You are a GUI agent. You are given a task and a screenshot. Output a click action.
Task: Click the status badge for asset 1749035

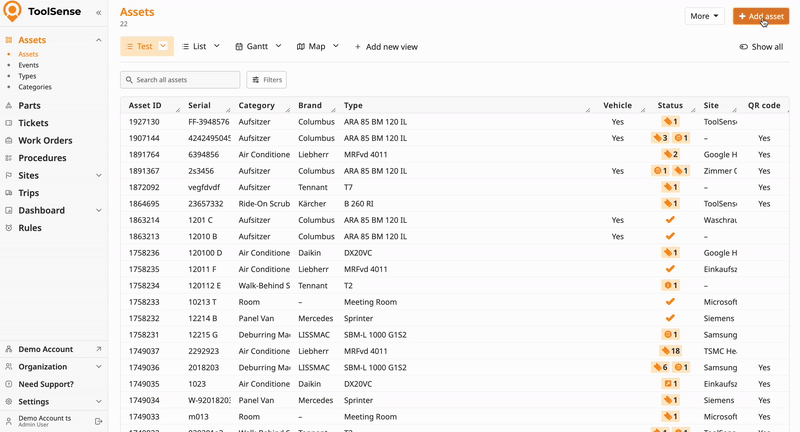[670, 384]
